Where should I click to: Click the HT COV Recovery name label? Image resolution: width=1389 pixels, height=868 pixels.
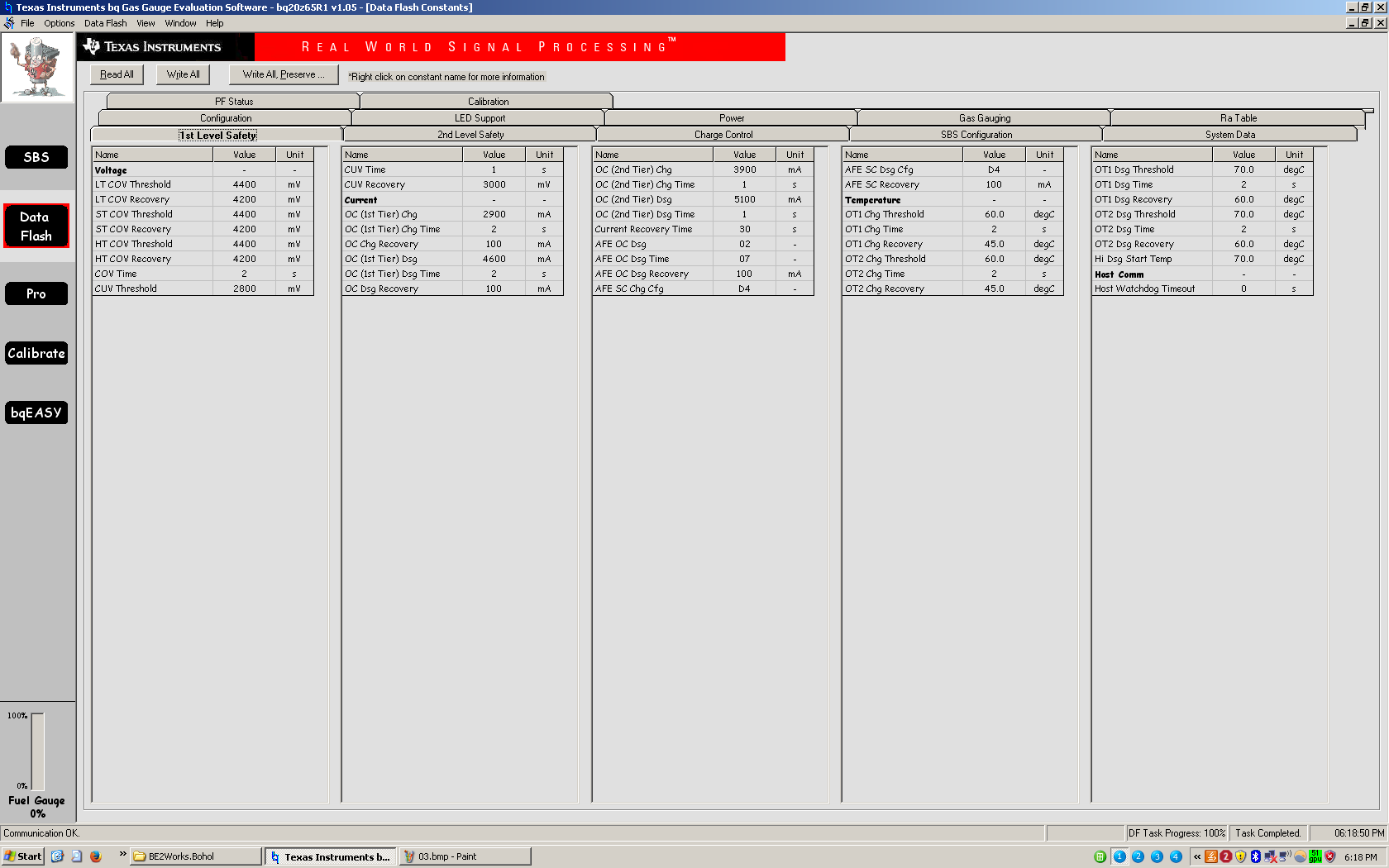pos(133,259)
